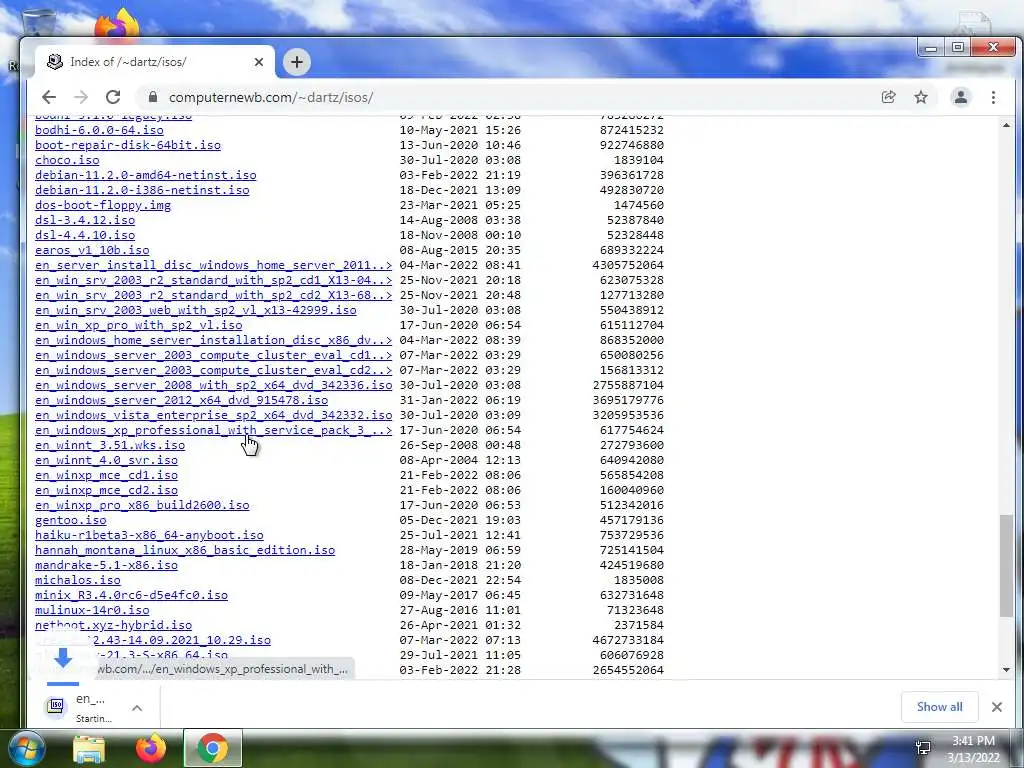The height and width of the screenshot is (768, 1024).
Task: Click Show all downloads button
Action: [939, 707]
